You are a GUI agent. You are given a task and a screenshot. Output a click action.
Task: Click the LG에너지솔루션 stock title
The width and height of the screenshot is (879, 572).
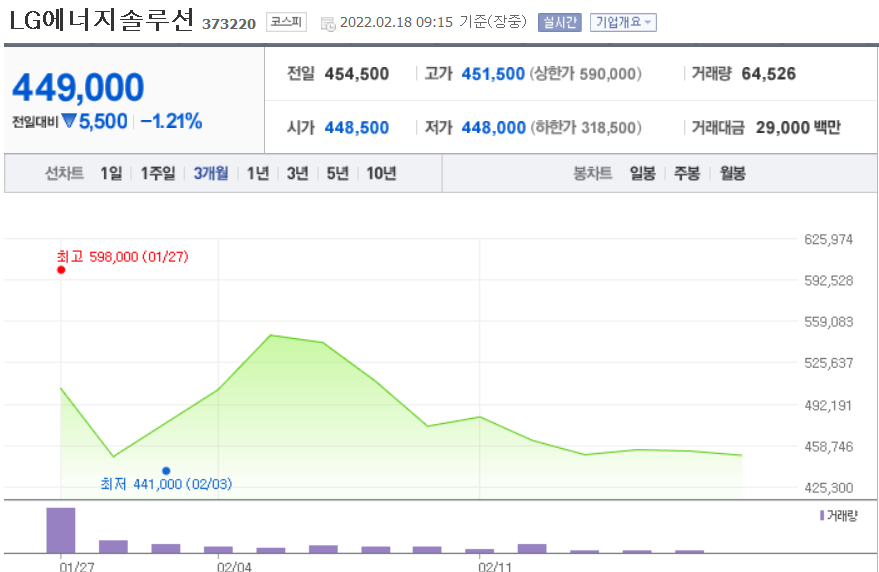[x=101, y=20]
